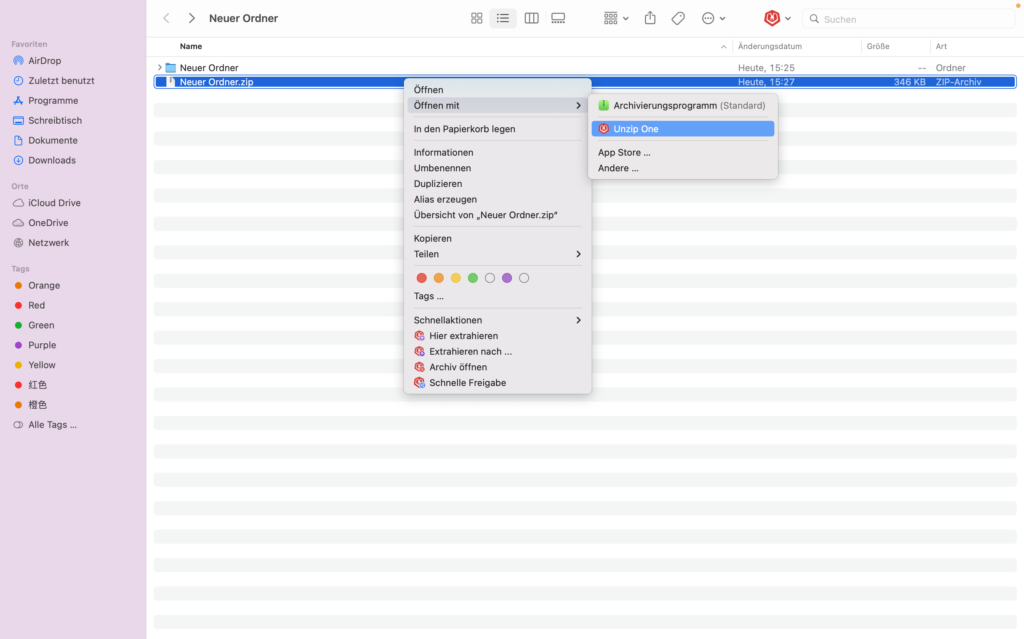Select In den Papierkorb legen

(464, 129)
